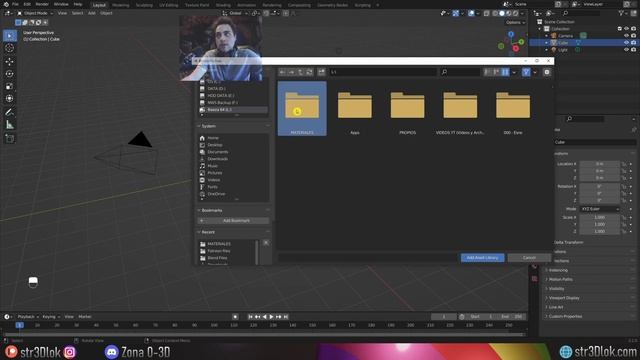
Task: Select the Transform tool in viewport toolbar
Action: pos(9,98)
